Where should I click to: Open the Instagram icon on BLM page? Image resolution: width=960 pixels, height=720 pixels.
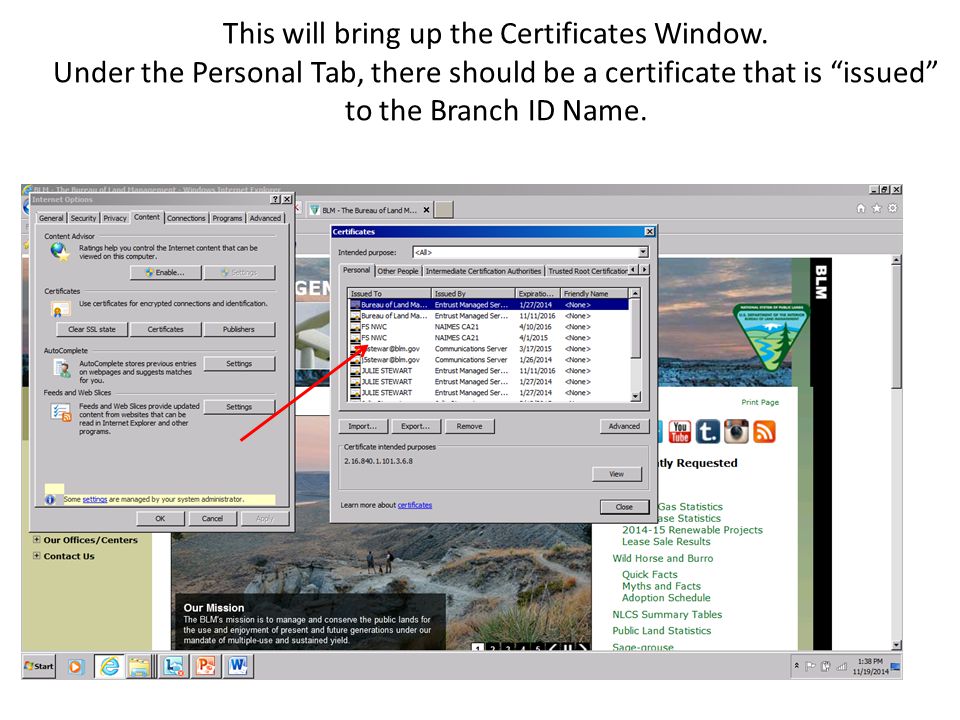pyautogui.click(x=736, y=432)
